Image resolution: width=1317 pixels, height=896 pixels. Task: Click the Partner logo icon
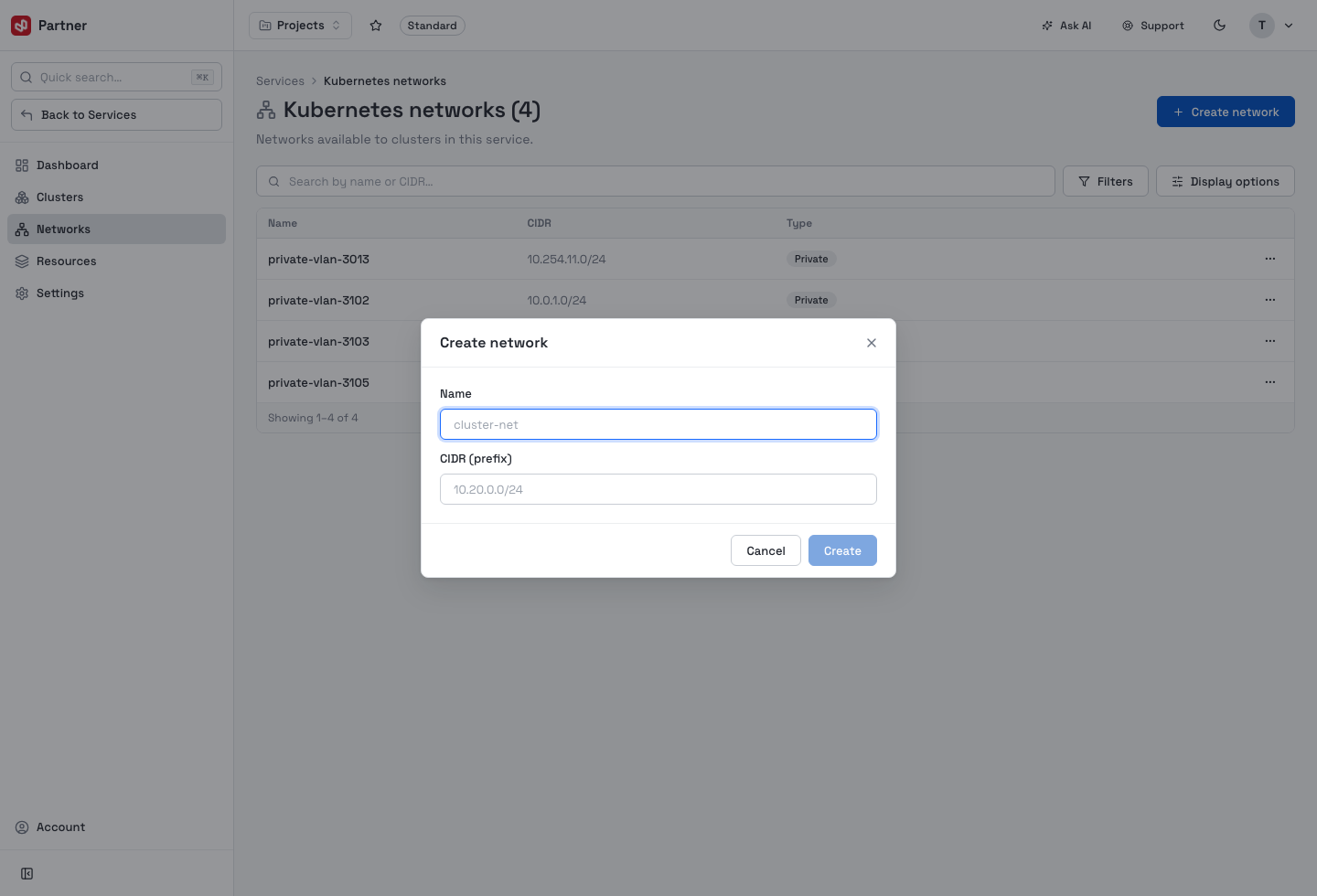21,26
